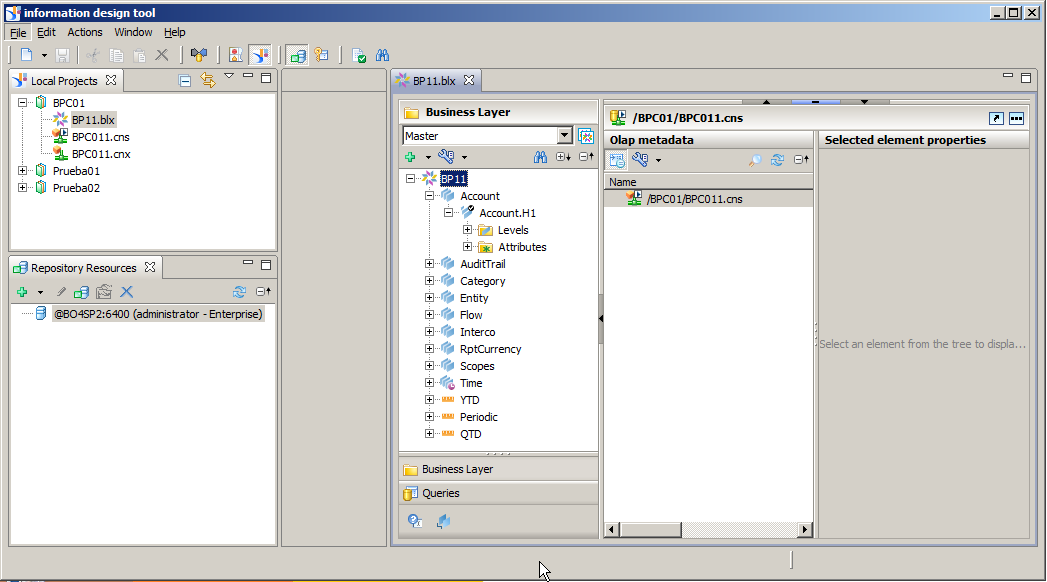Open the Actions menu
The height and width of the screenshot is (582, 1047).
(85, 32)
